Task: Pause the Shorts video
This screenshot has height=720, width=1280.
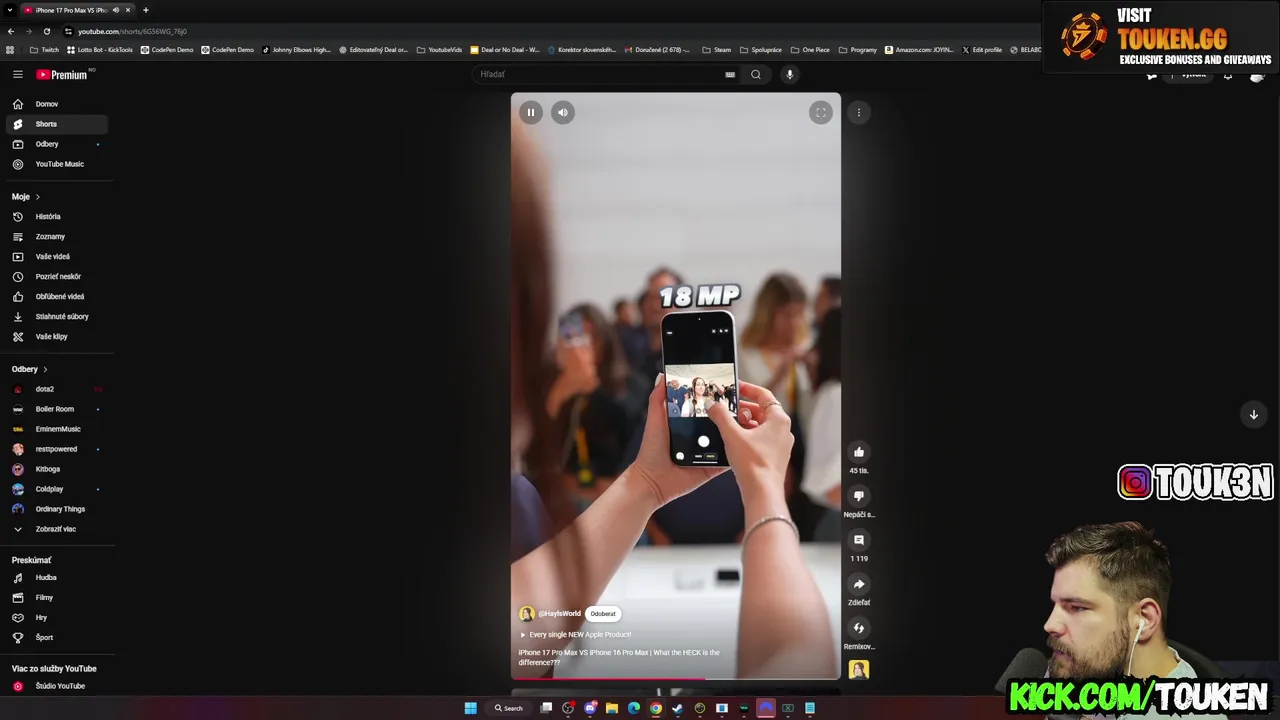Action: click(531, 112)
